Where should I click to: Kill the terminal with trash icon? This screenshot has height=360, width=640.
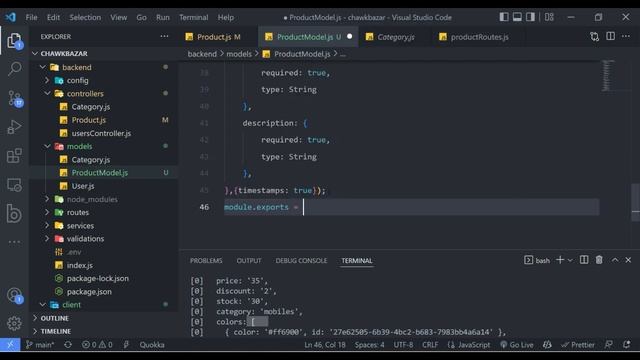point(599,260)
